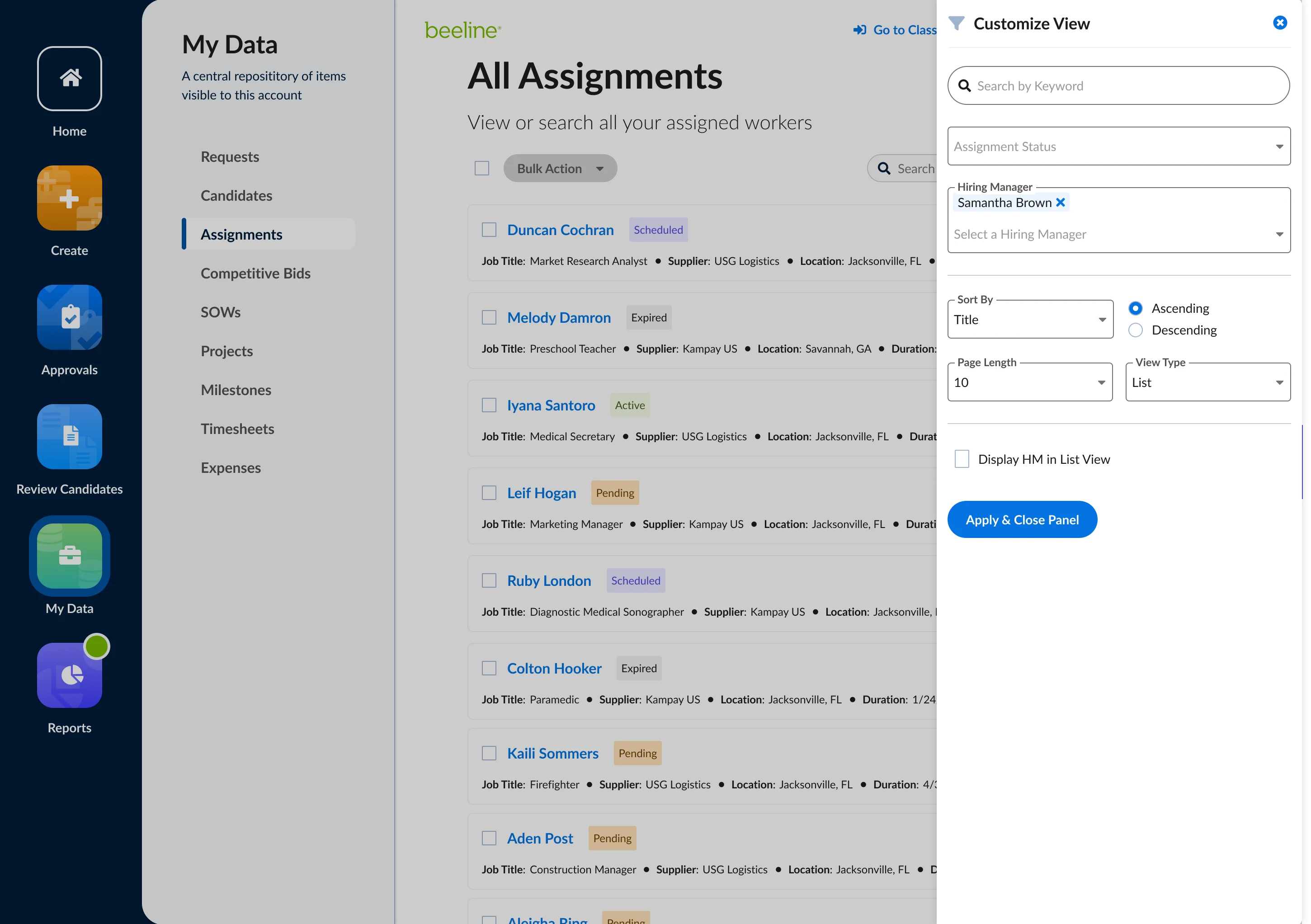The image size is (1311, 924).
Task: Close the Customize View panel
Action: [x=1280, y=23]
